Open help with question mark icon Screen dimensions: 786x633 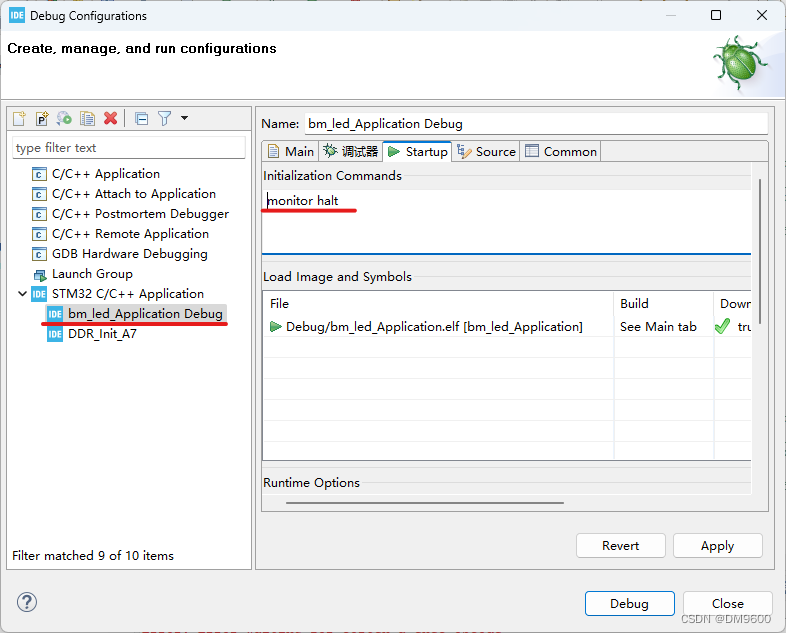point(27,602)
